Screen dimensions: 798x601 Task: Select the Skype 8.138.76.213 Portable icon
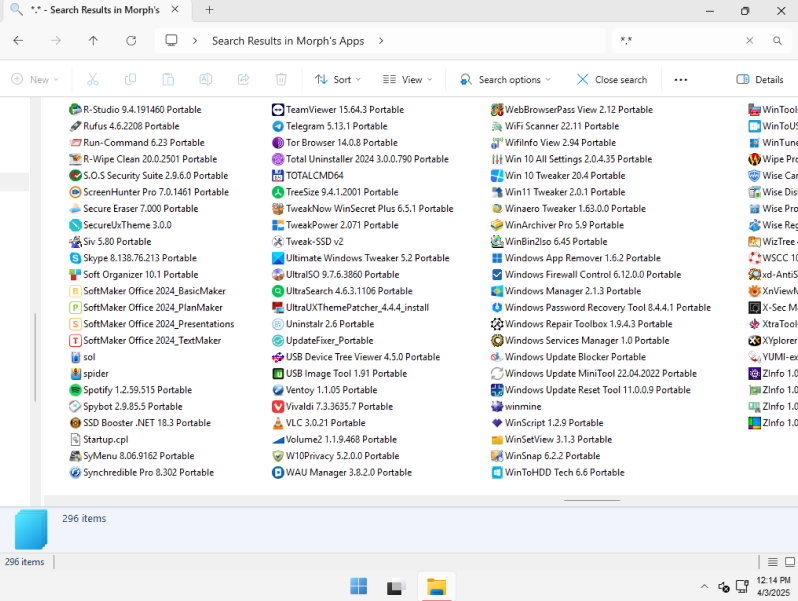[x=75, y=258]
